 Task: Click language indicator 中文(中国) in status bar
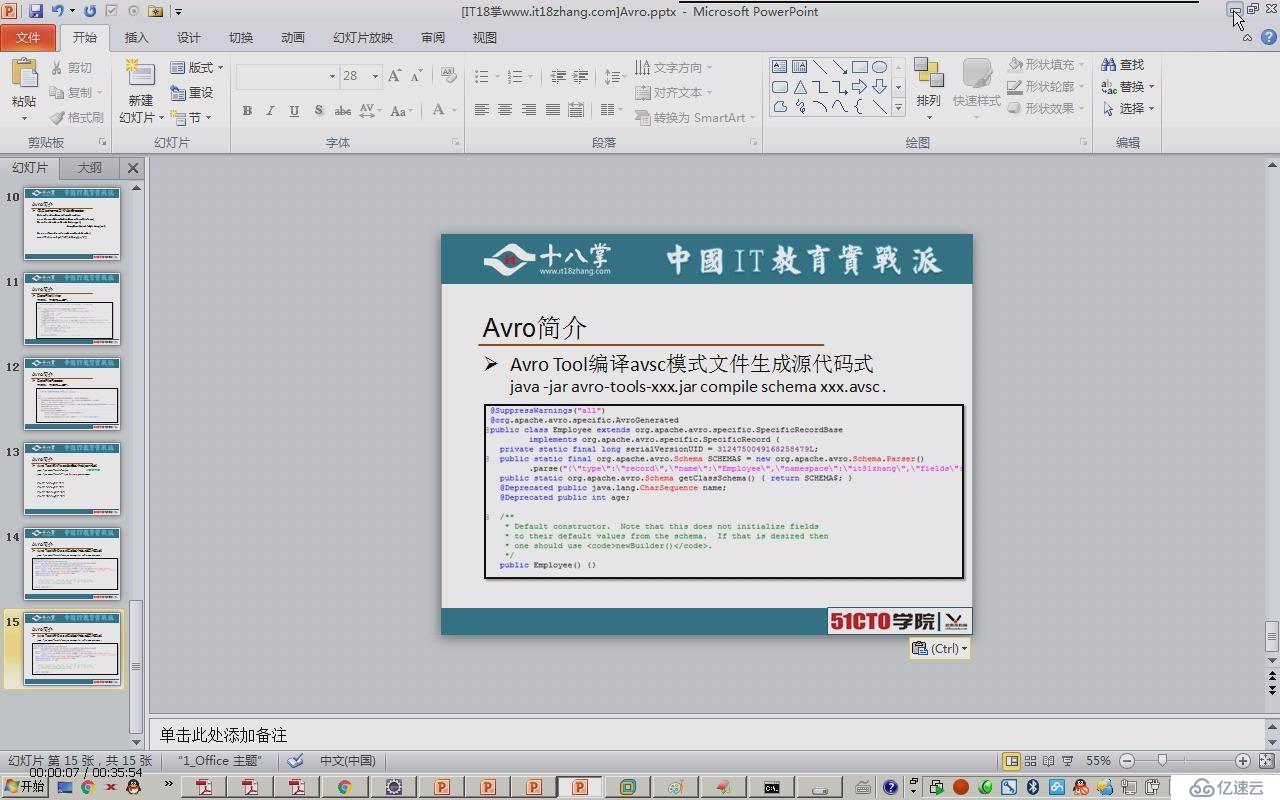(x=347, y=761)
